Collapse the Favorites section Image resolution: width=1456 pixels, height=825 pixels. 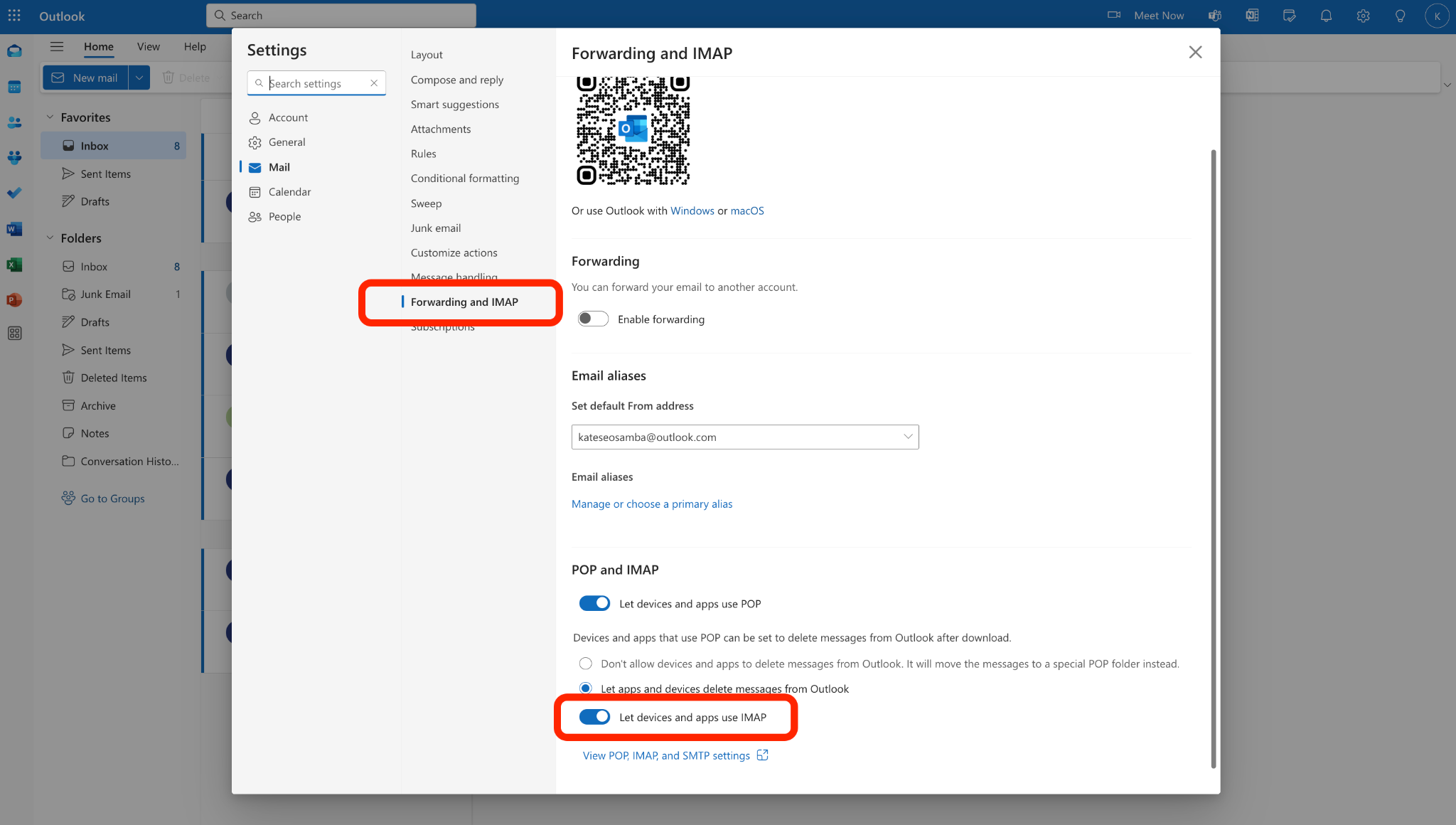50,117
